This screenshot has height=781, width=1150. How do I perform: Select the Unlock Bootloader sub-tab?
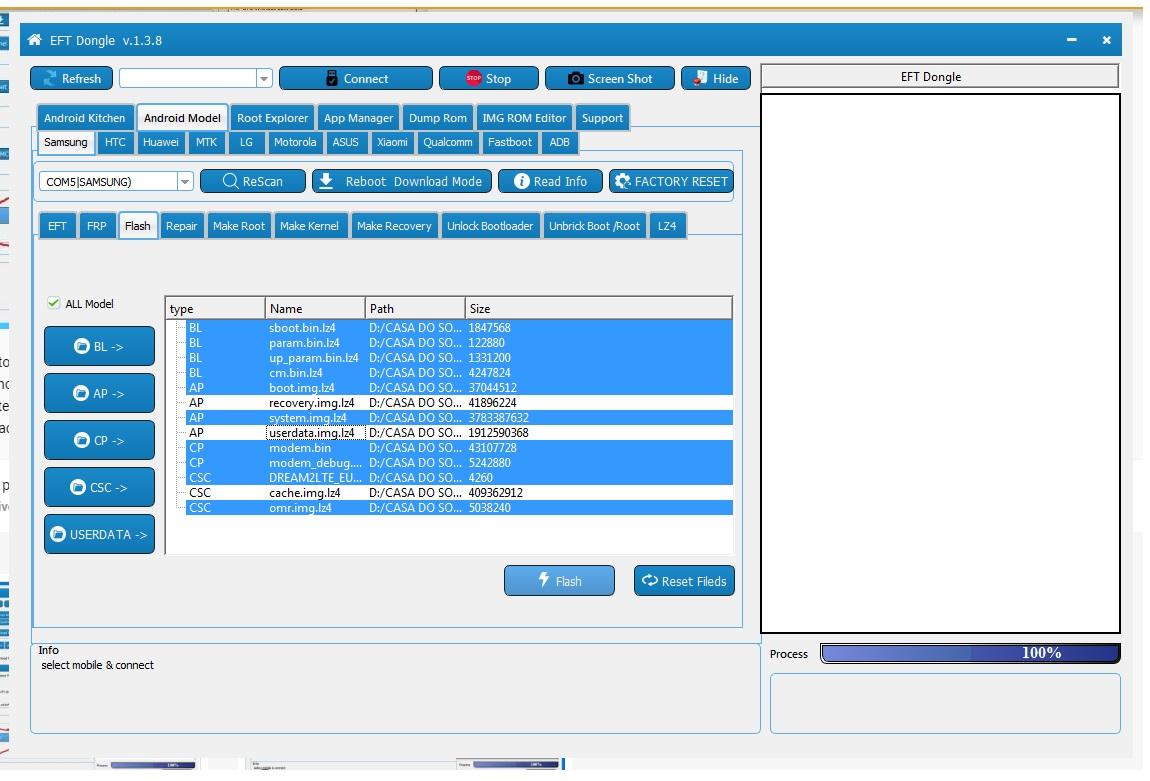pyautogui.click(x=490, y=226)
